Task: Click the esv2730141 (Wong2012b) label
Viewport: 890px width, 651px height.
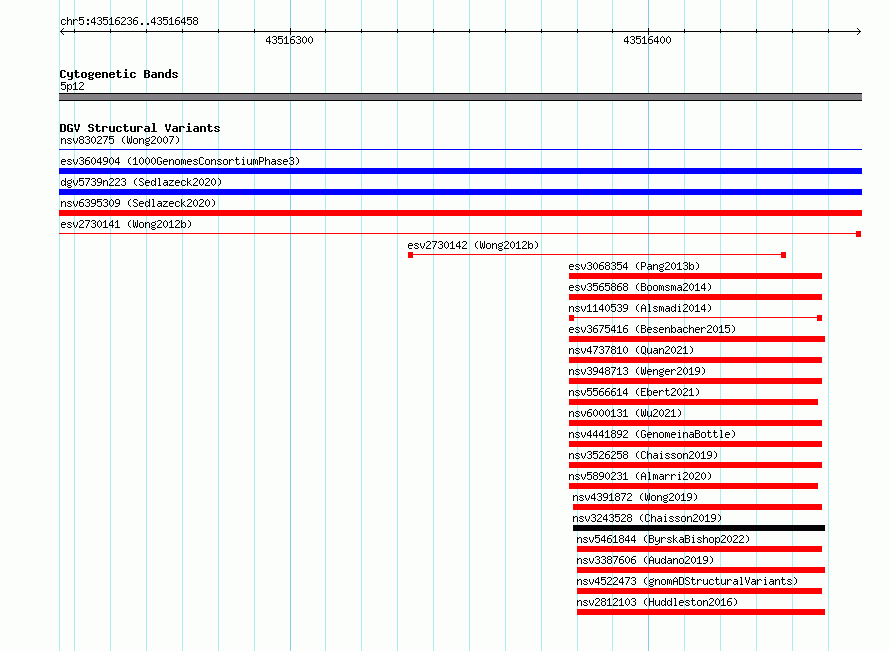Action: tap(126, 224)
